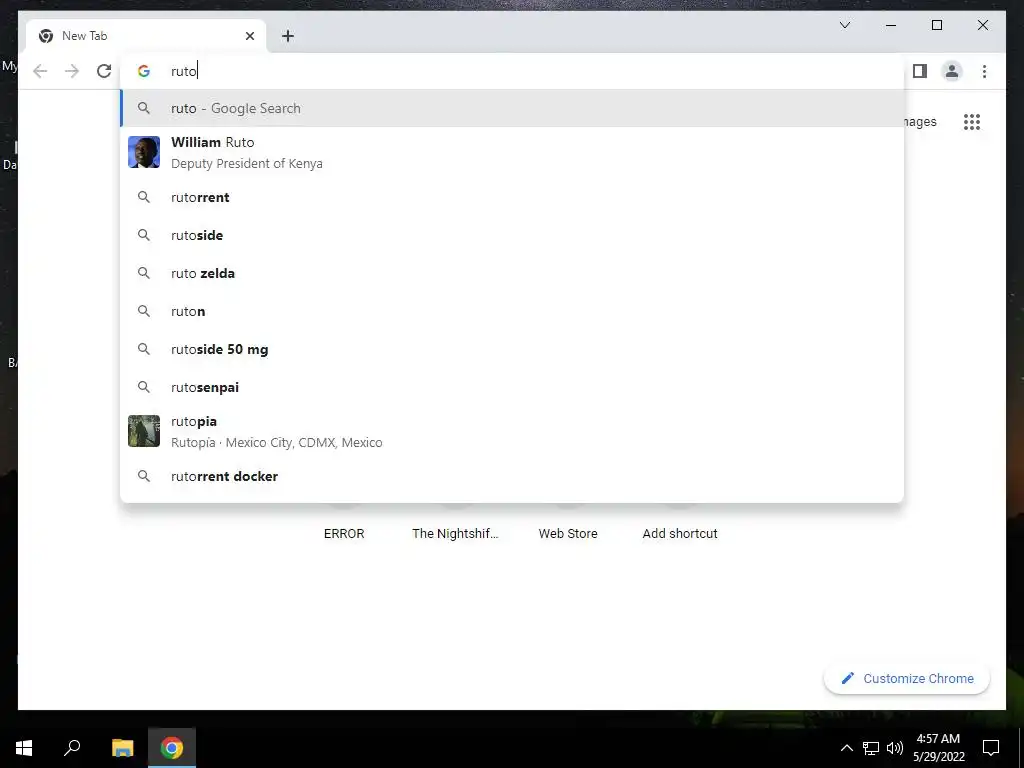Open the volume tray icon
This screenshot has width=1024, height=768.
tap(895, 748)
